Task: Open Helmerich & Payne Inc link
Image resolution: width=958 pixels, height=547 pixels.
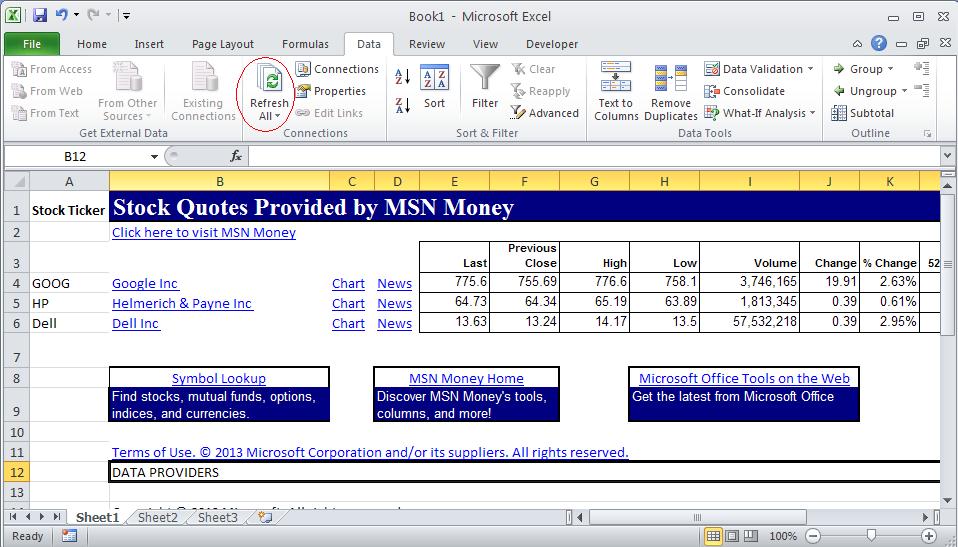Action: tap(182, 304)
